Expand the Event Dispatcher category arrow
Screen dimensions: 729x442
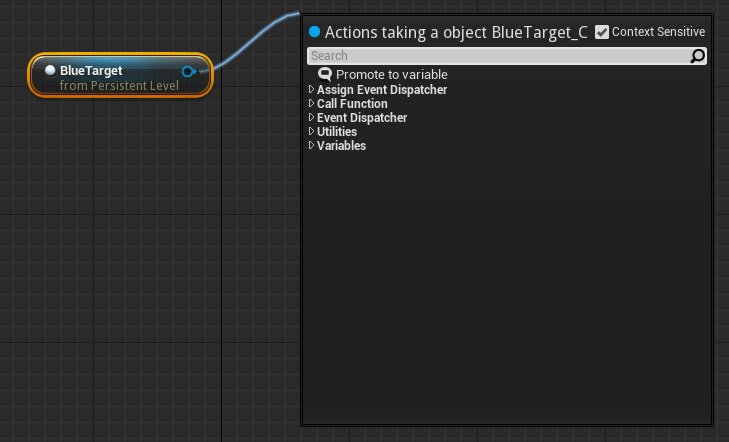311,117
